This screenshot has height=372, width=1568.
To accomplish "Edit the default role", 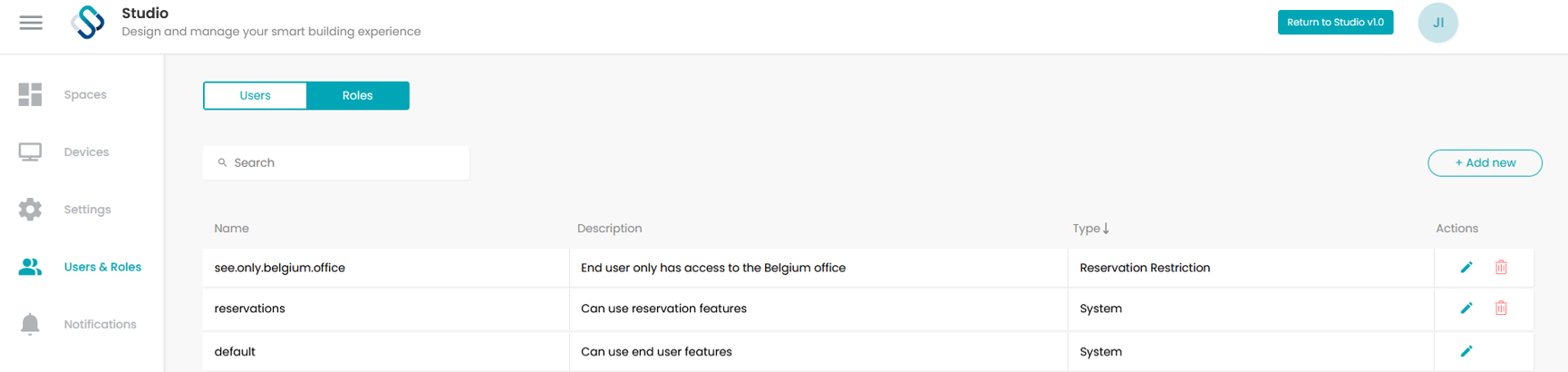I will [x=1466, y=351].
